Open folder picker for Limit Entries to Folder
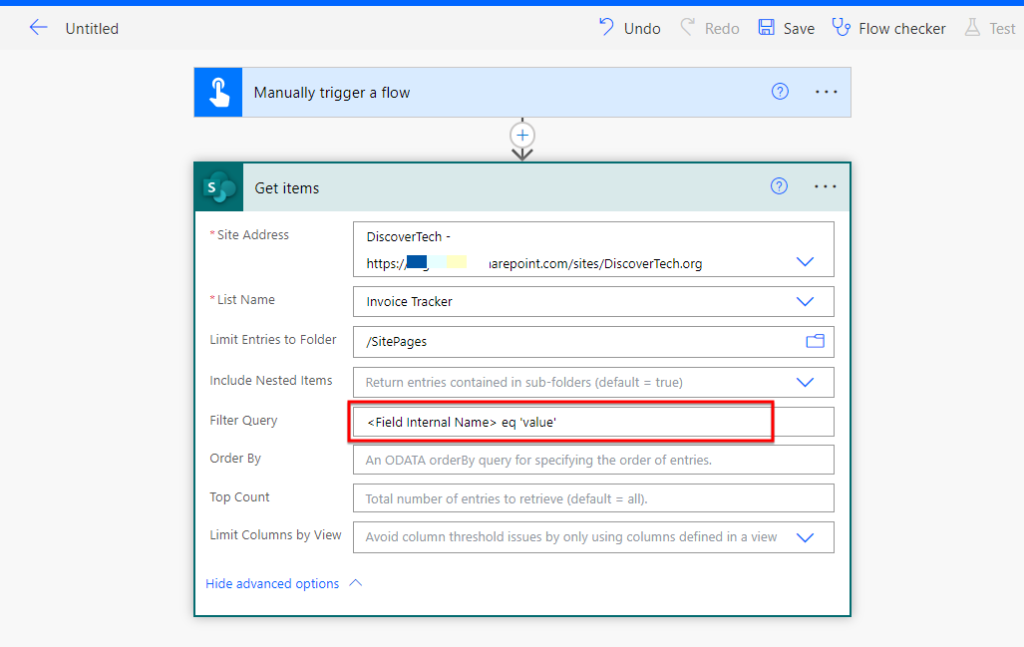The width and height of the screenshot is (1024, 647). click(814, 341)
